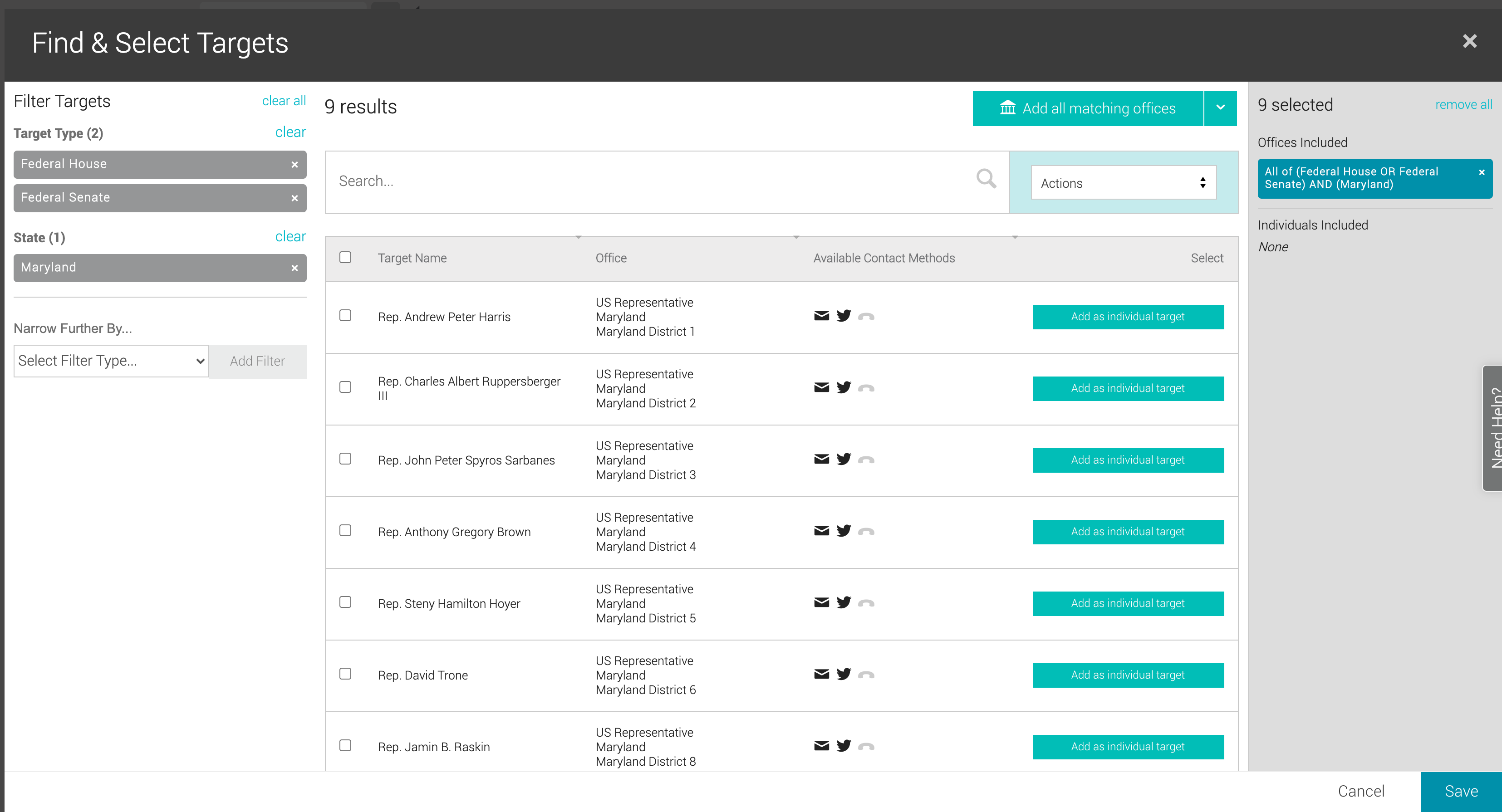Sort by Target Name column

click(x=412, y=258)
